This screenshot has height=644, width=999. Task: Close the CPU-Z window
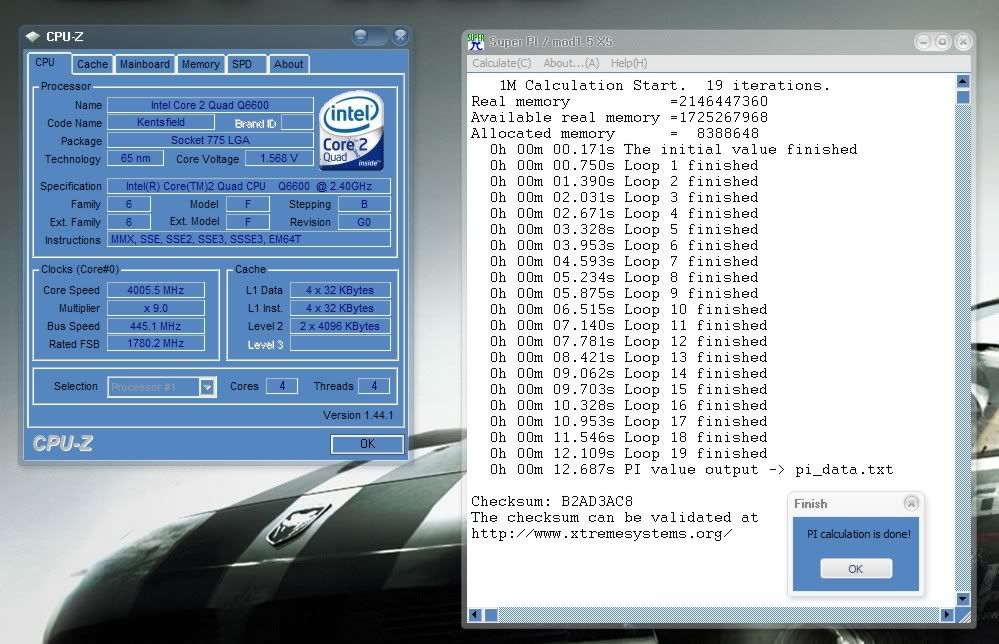(x=400, y=36)
